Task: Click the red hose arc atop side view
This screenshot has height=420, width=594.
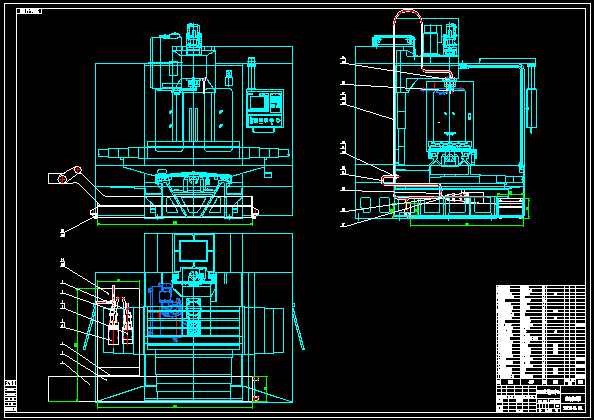Action: click(x=408, y=18)
